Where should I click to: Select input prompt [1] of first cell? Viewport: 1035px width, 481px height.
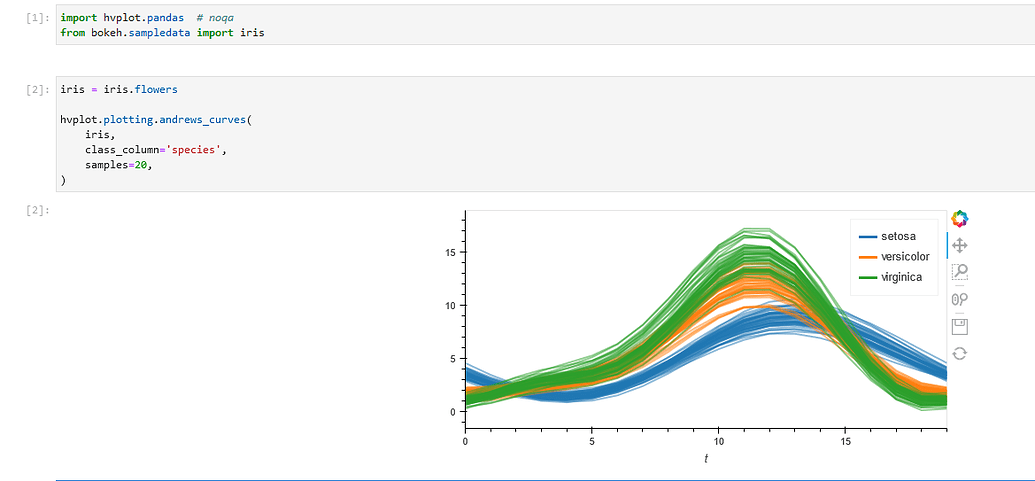(x=38, y=18)
